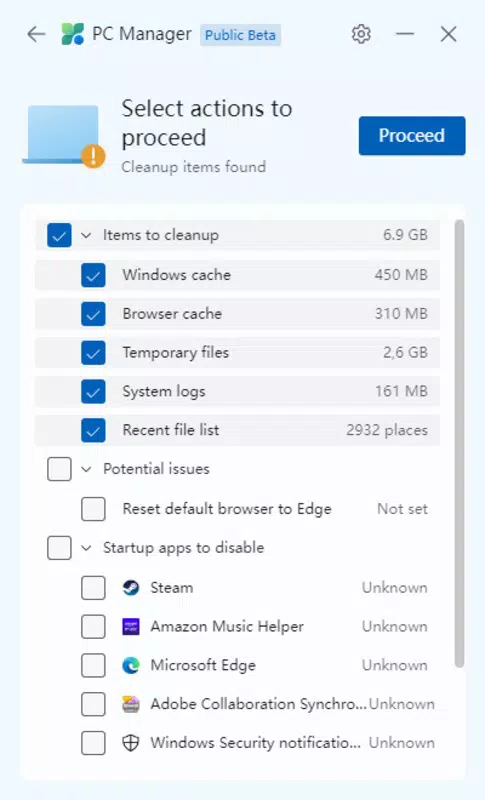This screenshot has height=800, width=485.
Task: Click the Recent file list label
Action: coord(171,430)
